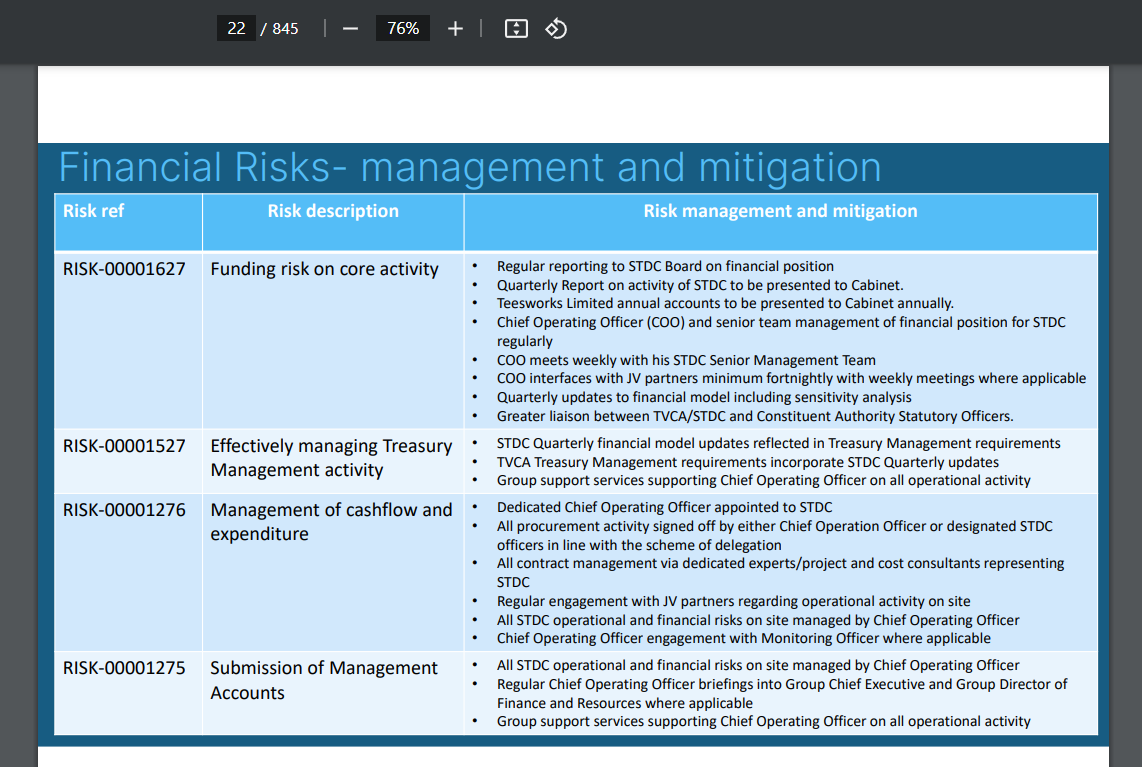Click the Risk description column header
This screenshot has height=767, width=1142.
point(333,211)
